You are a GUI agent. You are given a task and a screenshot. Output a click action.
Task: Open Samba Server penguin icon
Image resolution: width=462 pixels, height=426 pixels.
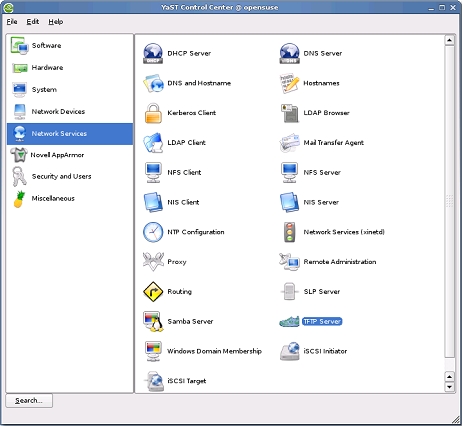click(x=153, y=321)
